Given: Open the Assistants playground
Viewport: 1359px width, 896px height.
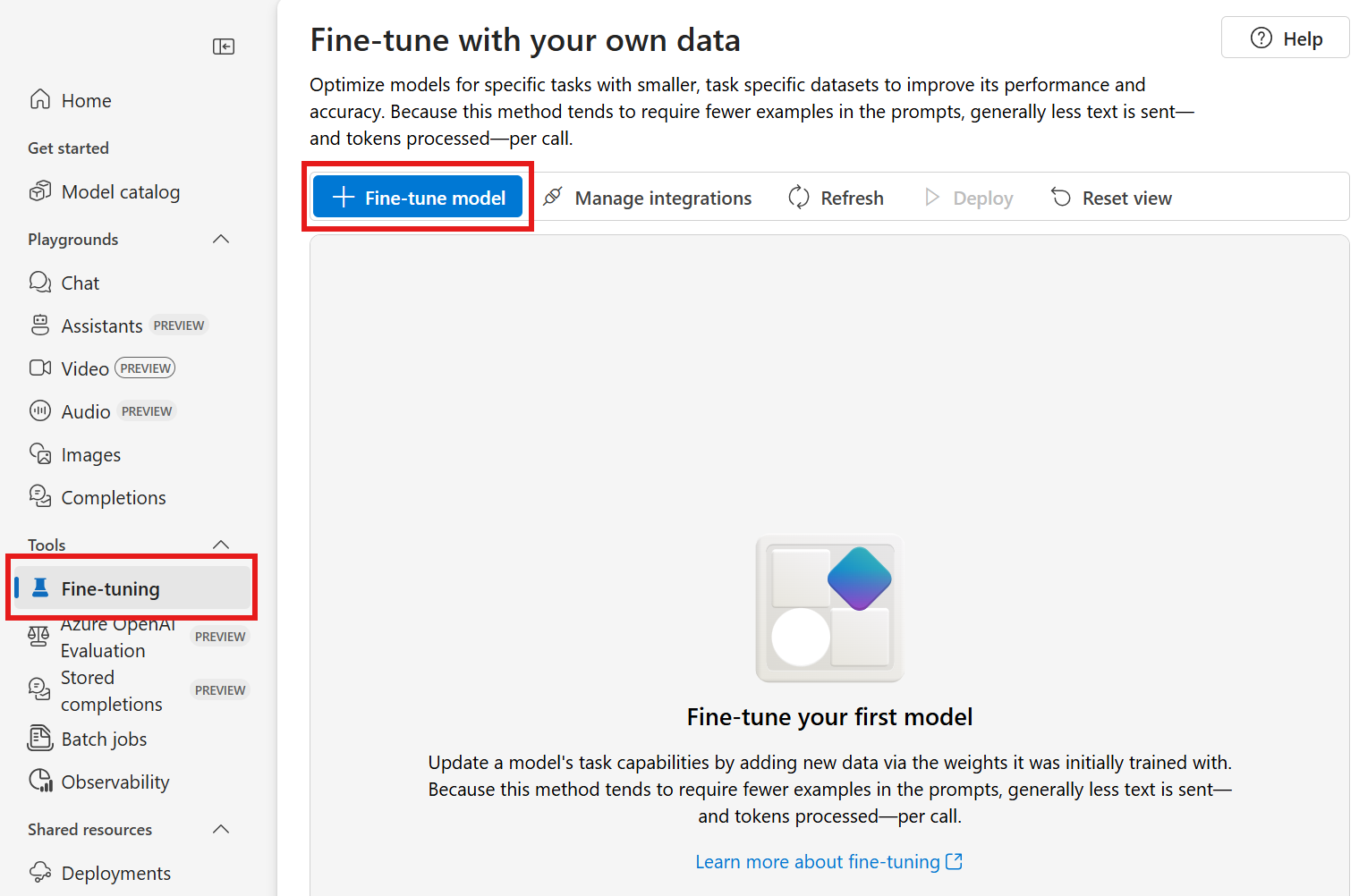Looking at the screenshot, I should pyautogui.click(x=101, y=326).
